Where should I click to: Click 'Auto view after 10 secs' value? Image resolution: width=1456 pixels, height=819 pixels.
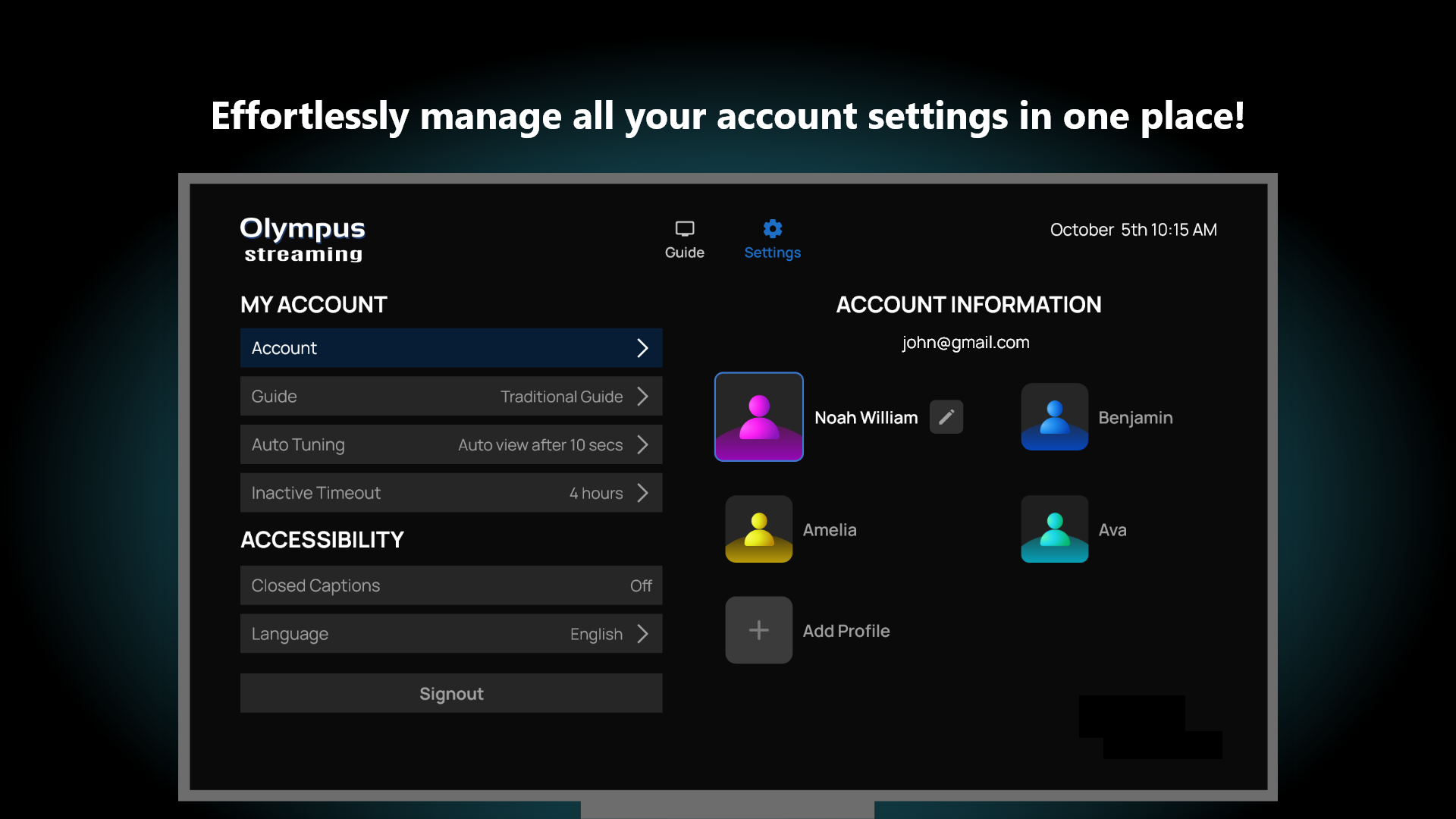pos(541,445)
